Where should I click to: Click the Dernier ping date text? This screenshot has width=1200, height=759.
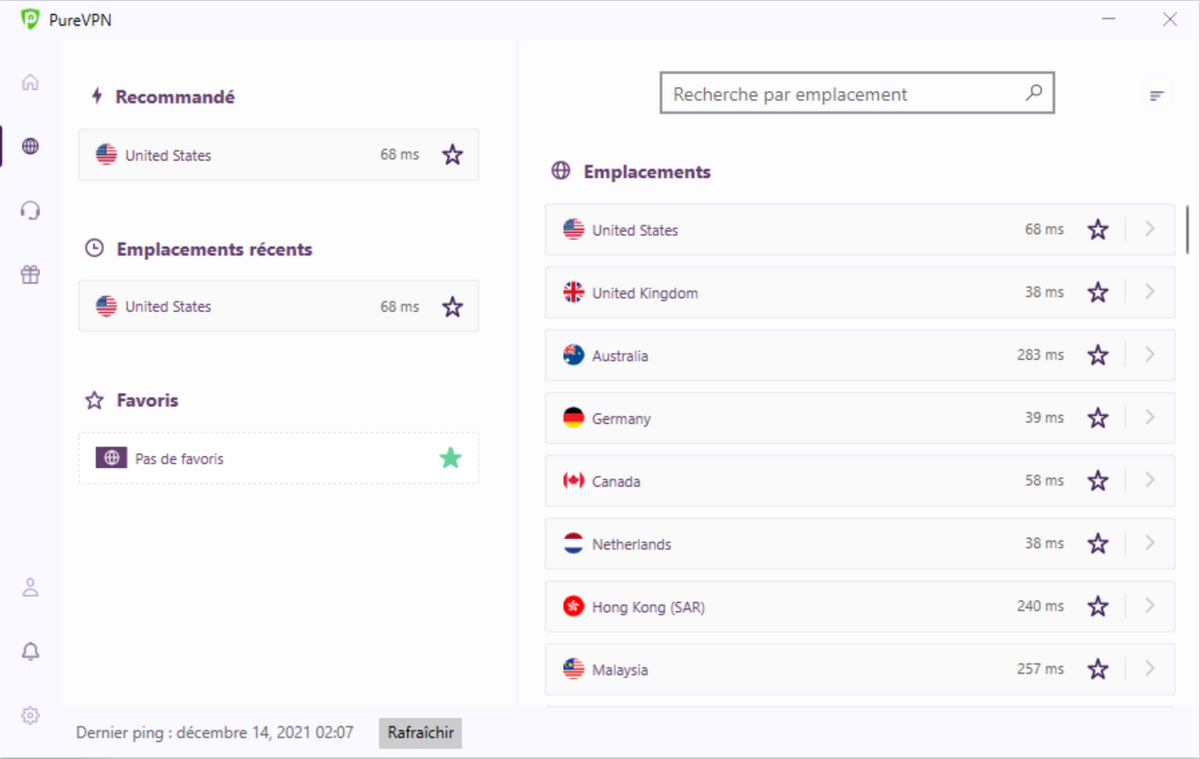coord(215,733)
